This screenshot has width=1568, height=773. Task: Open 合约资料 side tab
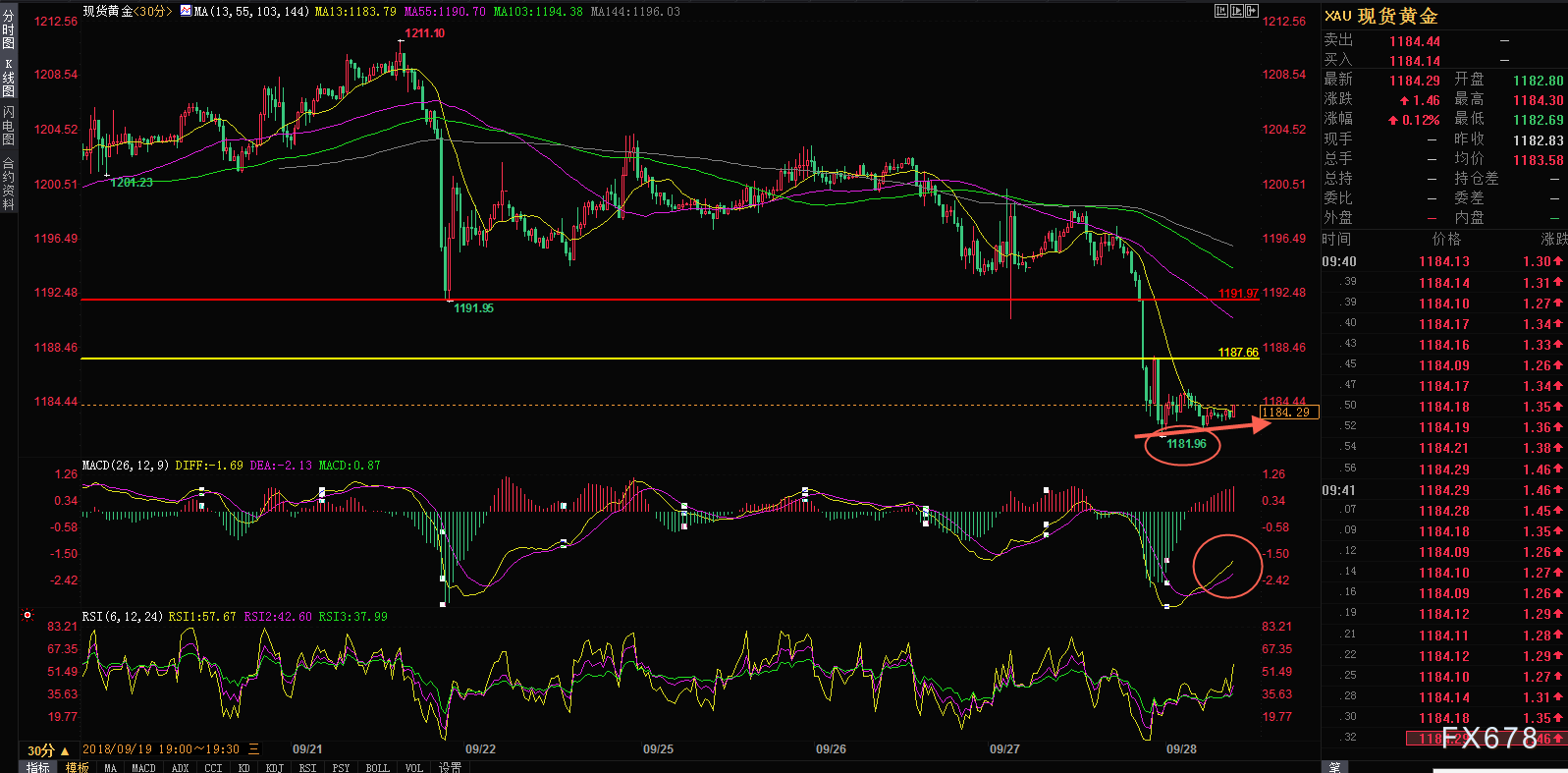(x=9, y=184)
